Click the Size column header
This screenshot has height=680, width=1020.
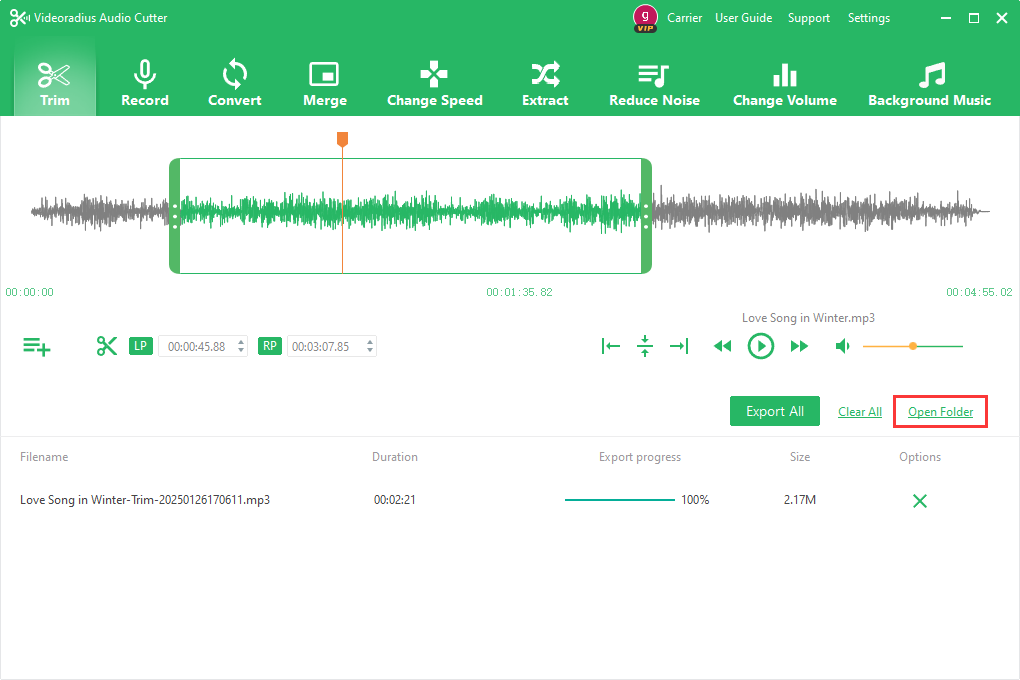point(799,457)
